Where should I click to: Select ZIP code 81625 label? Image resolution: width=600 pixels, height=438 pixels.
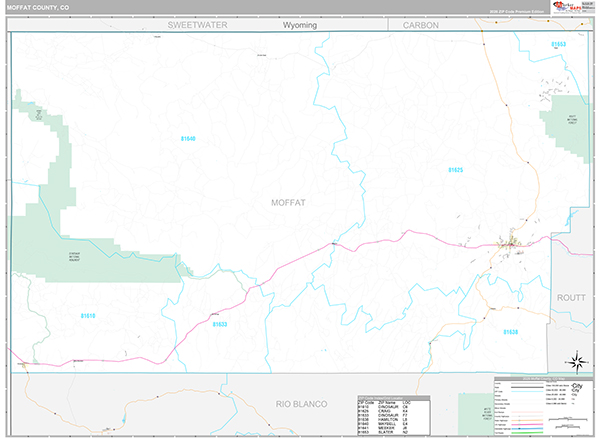tap(455, 170)
